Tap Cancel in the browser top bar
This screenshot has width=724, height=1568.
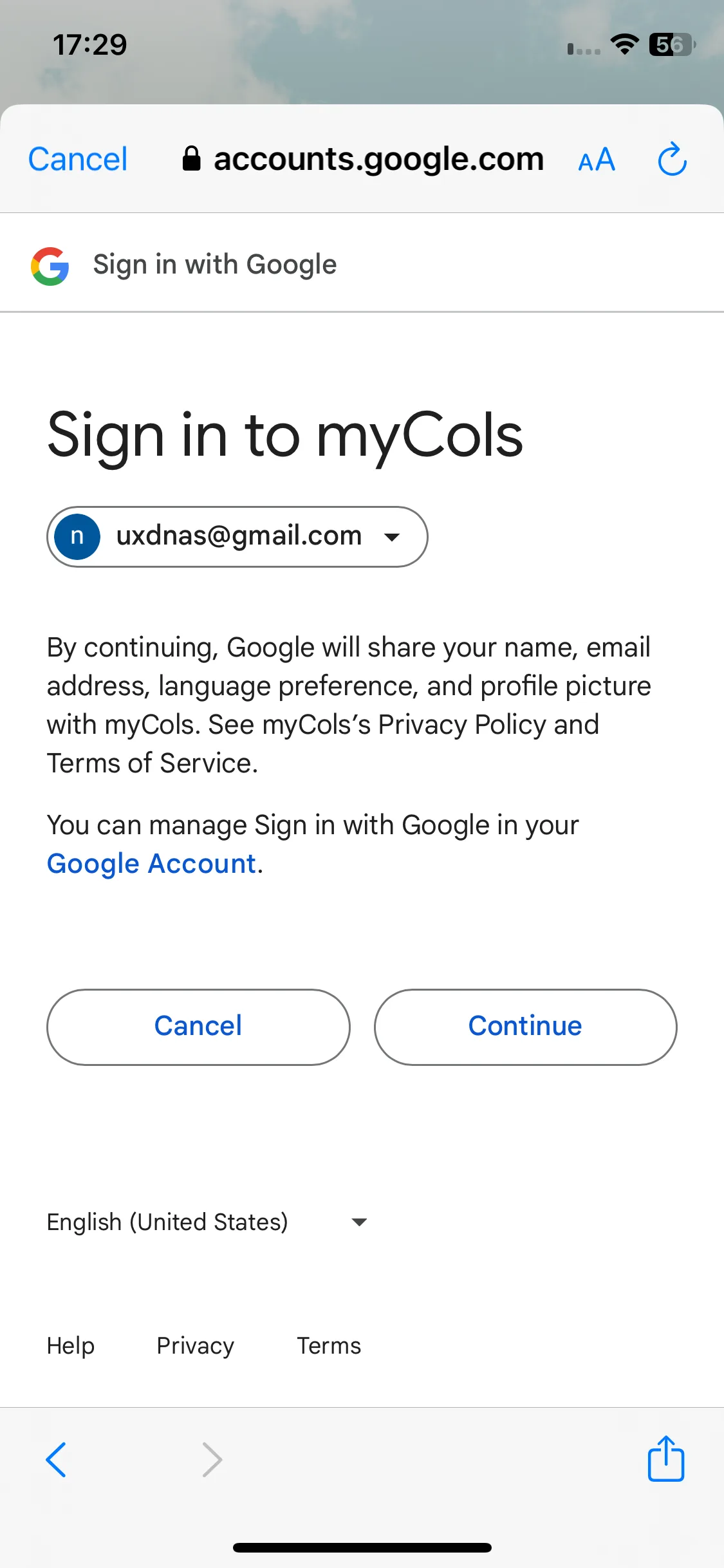(x=78, y=159)
